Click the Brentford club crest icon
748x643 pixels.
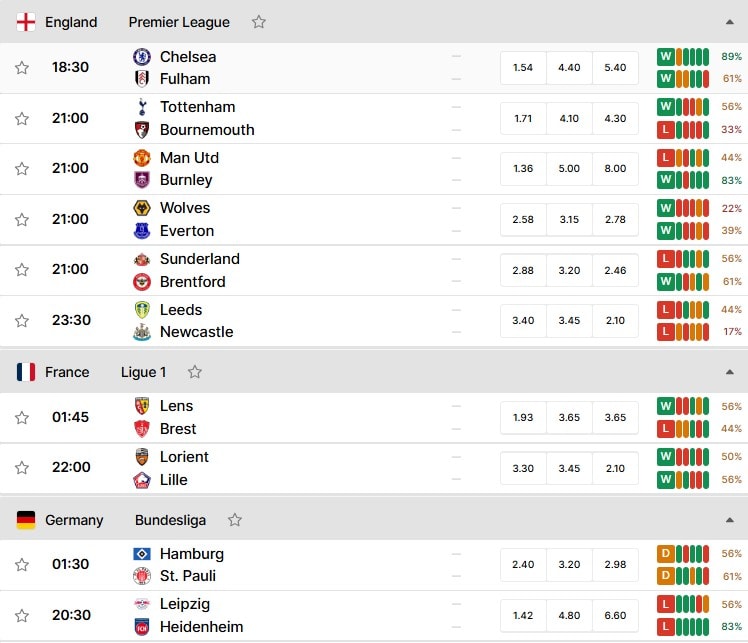click(142, 282)
